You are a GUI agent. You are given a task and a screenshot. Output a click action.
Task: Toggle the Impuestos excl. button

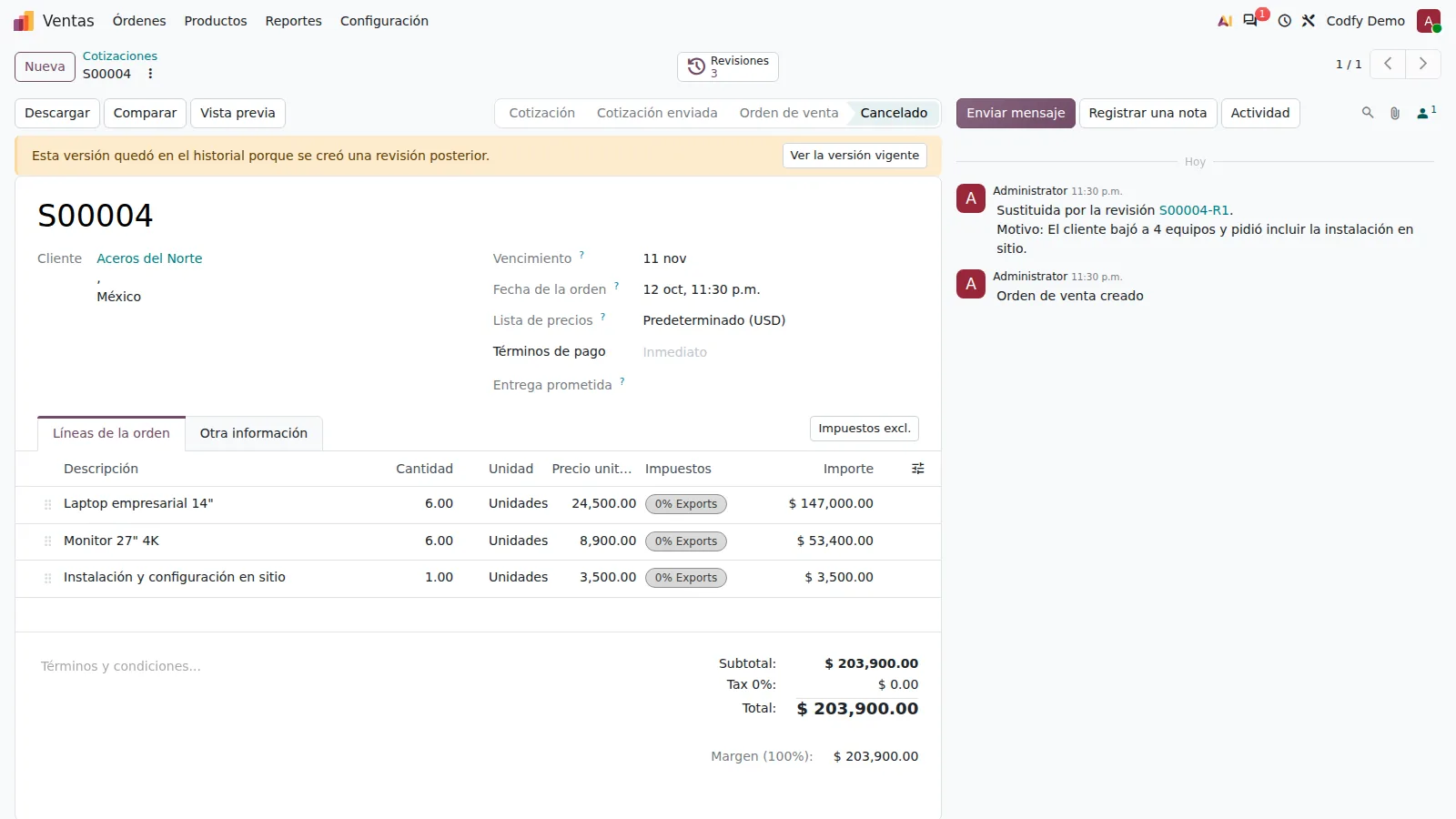pos(864,429)
